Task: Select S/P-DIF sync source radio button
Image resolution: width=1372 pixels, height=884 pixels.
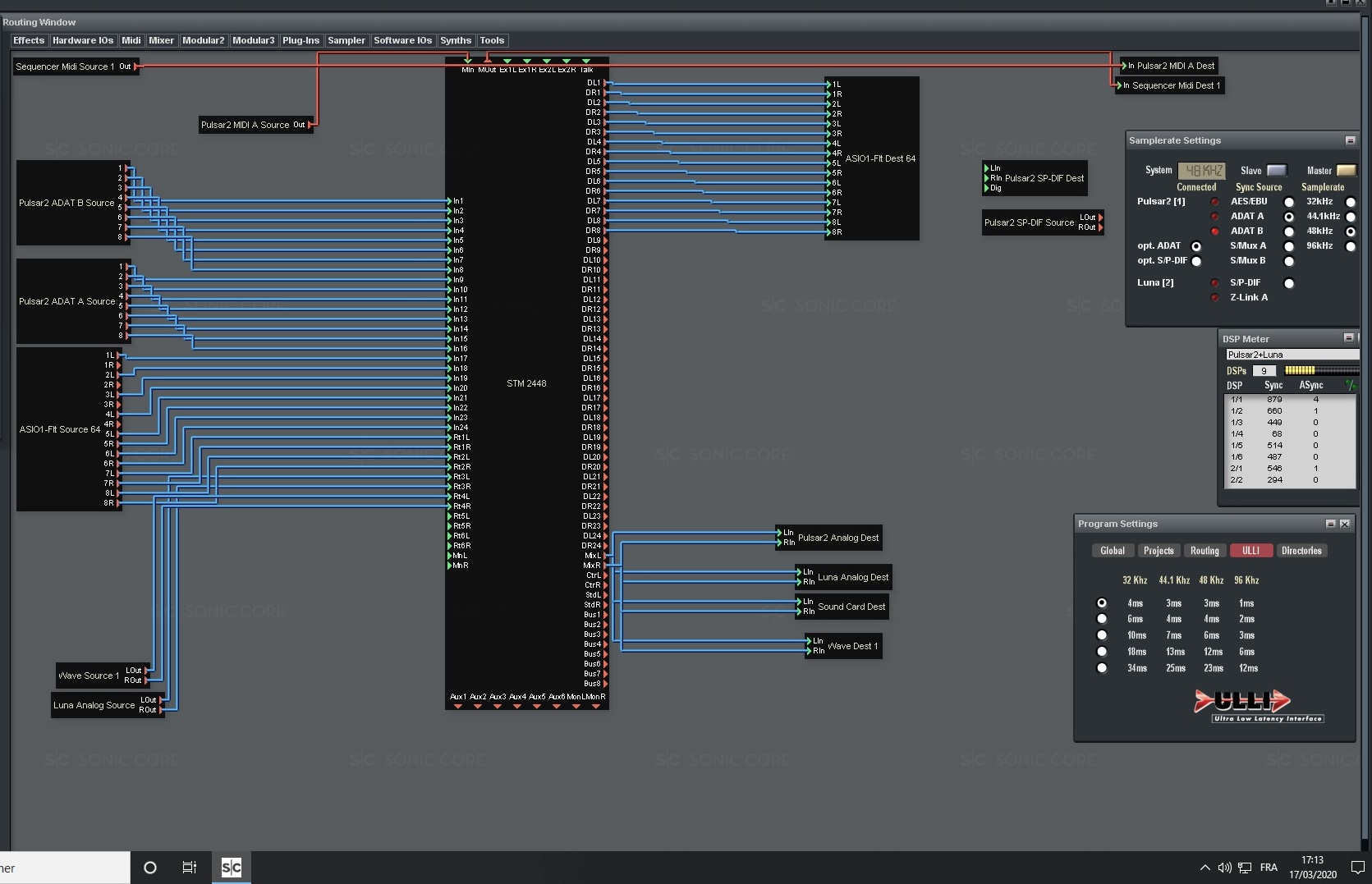Action: 1289,283
